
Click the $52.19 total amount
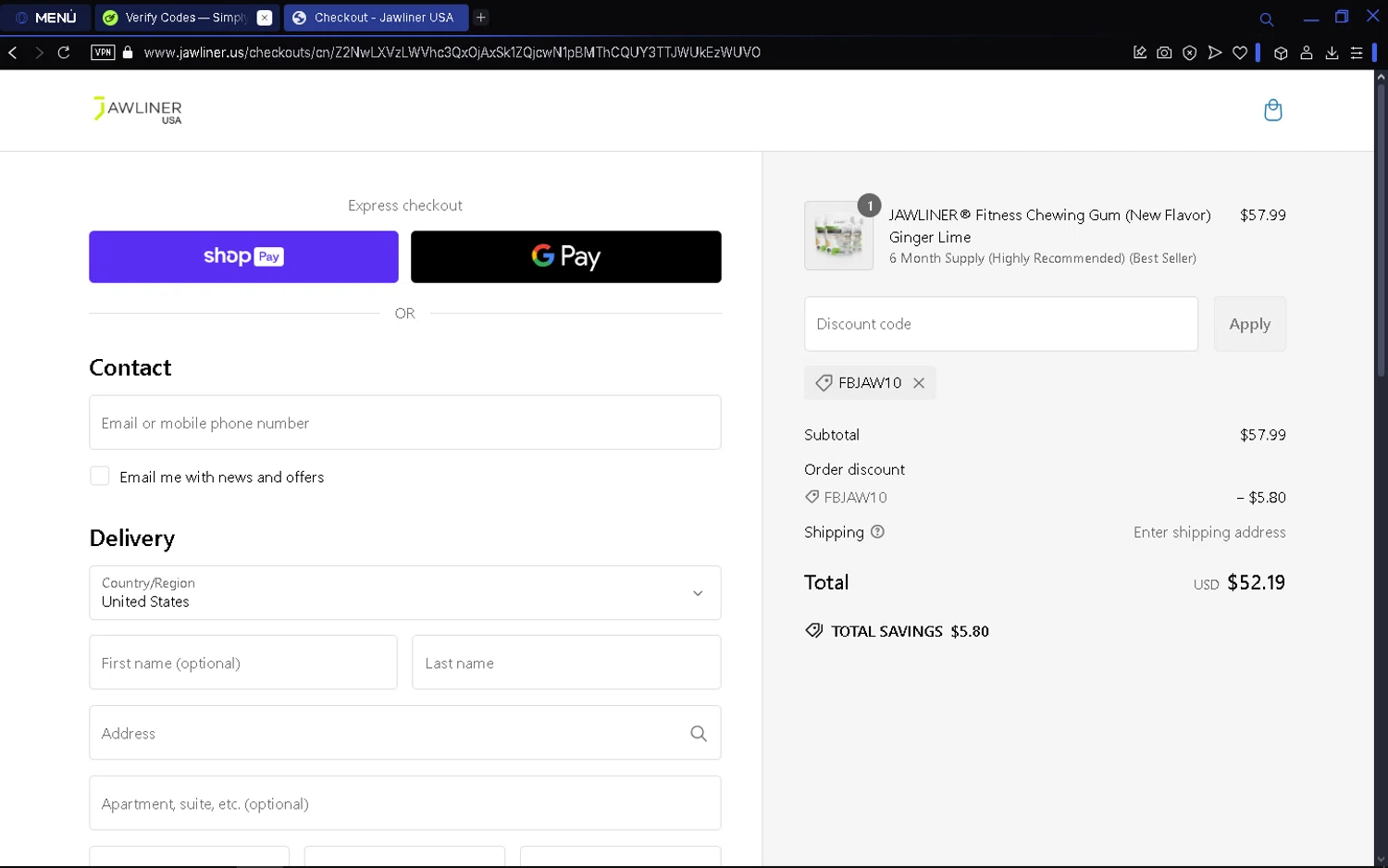pyautogui.click(x=1256, y=582)
